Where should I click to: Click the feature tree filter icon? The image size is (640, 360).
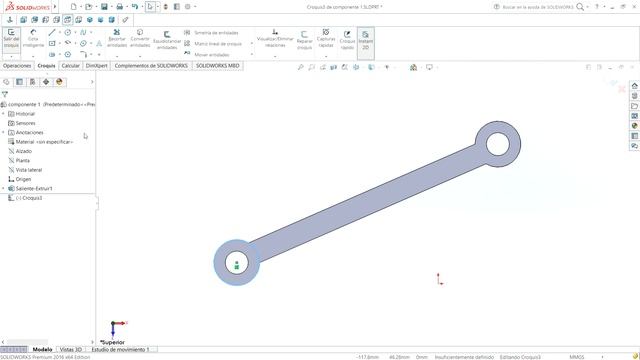[x=5, y=94]
